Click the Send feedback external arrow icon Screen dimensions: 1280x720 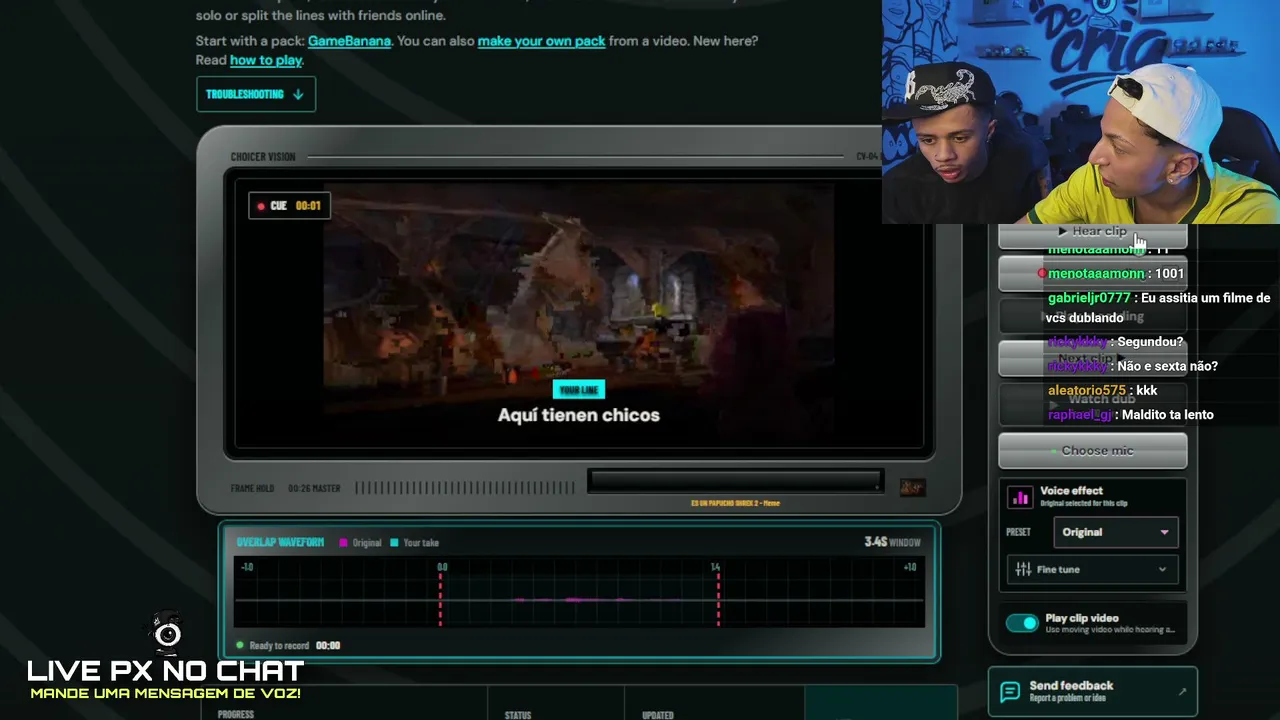click(1182, 691)
